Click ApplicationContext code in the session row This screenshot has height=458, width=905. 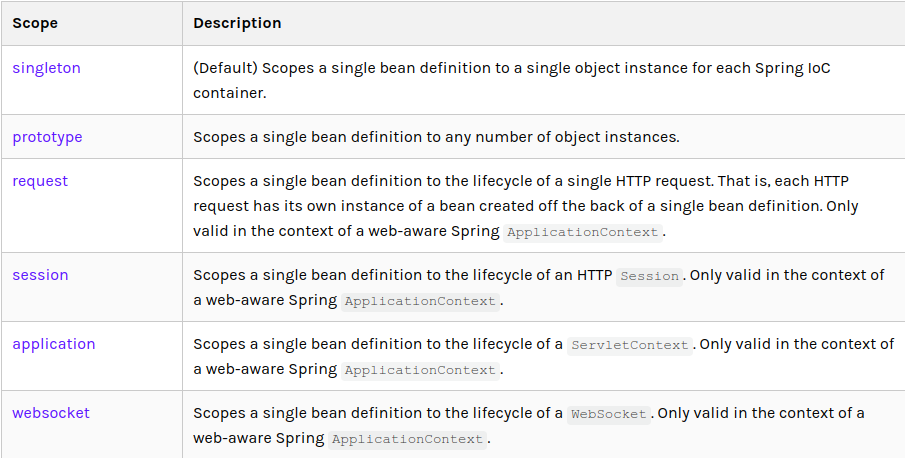419,301
